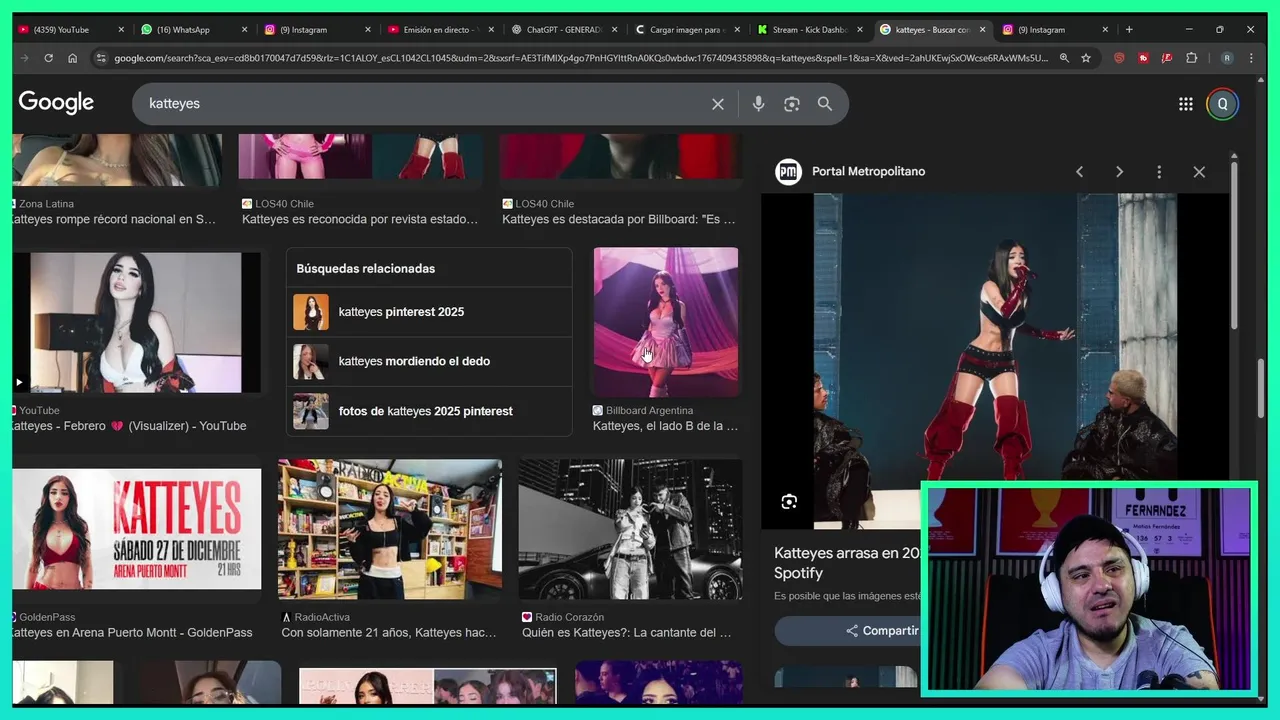
Task: Click the Zona Latina source label
Action: tap(46, 204)
